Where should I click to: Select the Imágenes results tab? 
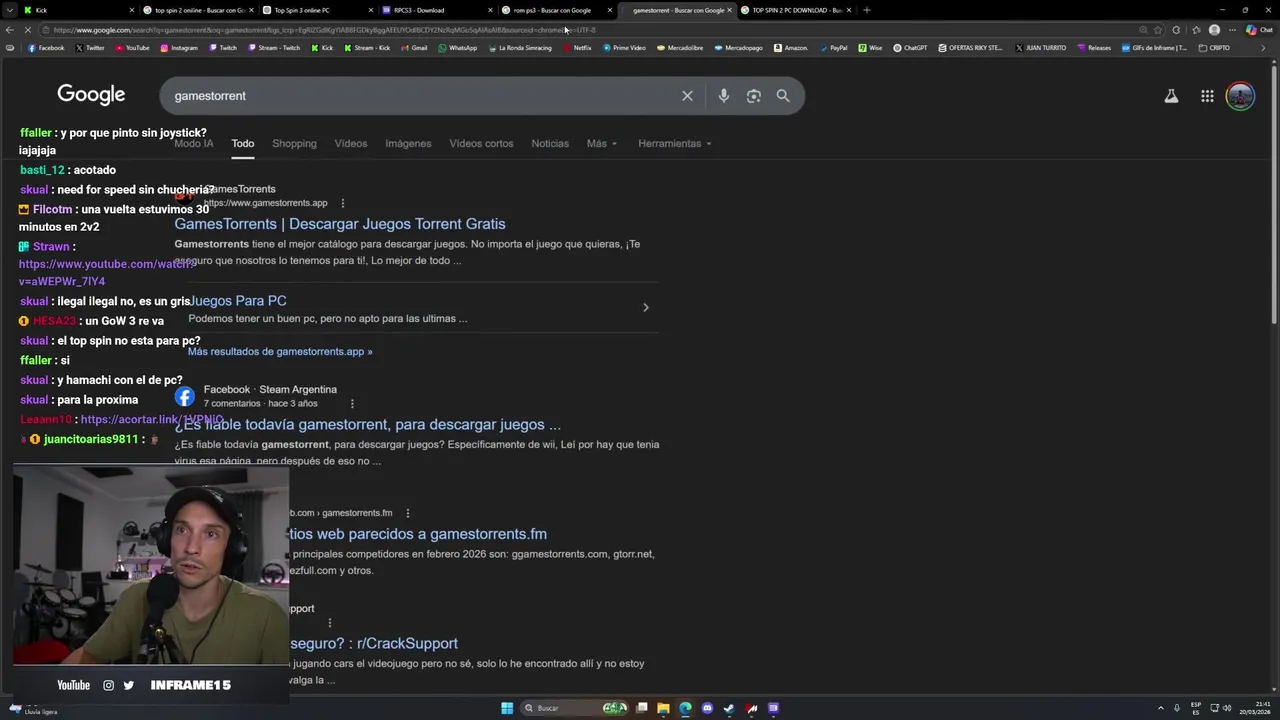[x=408, y=143]
